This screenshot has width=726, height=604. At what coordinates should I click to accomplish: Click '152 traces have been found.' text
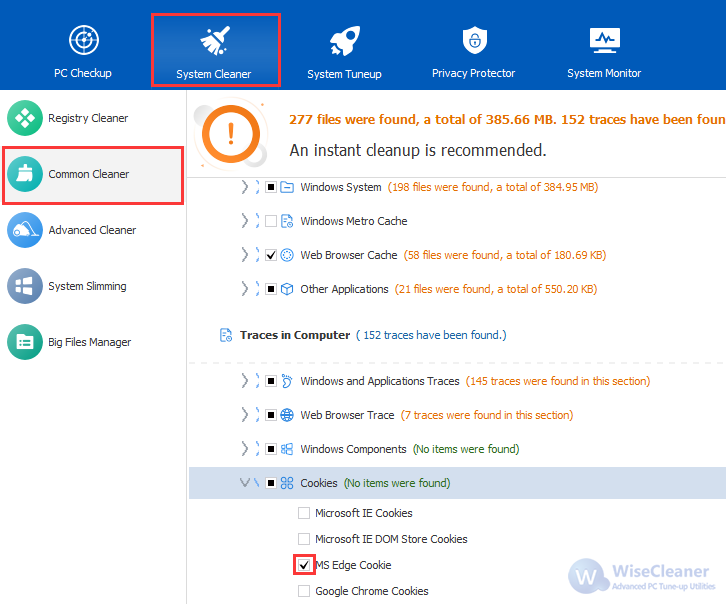[431, 335]
